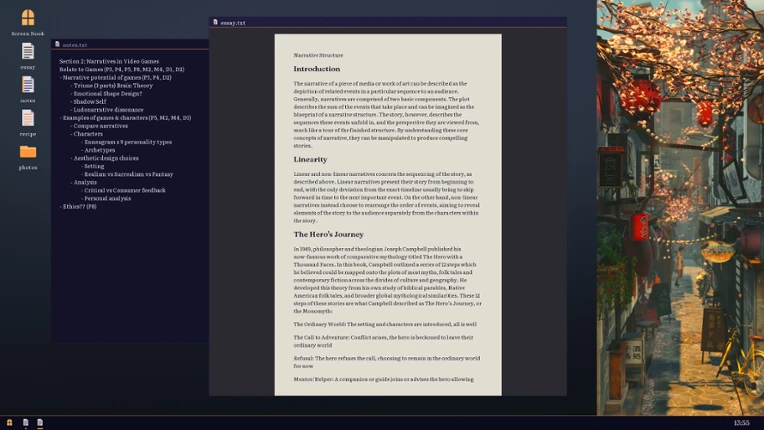Switch to second document in taskbar
Image resolution: width=764 pixels, height=430 pixels.
[40, 423]
